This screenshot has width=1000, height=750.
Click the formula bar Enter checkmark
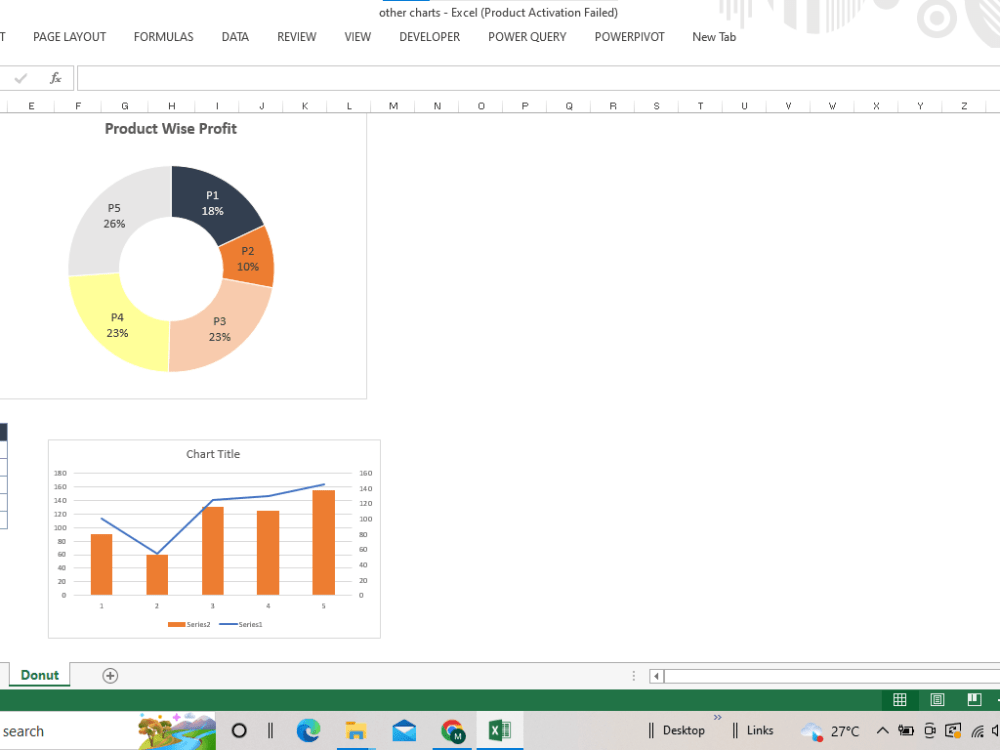[20, 78]
